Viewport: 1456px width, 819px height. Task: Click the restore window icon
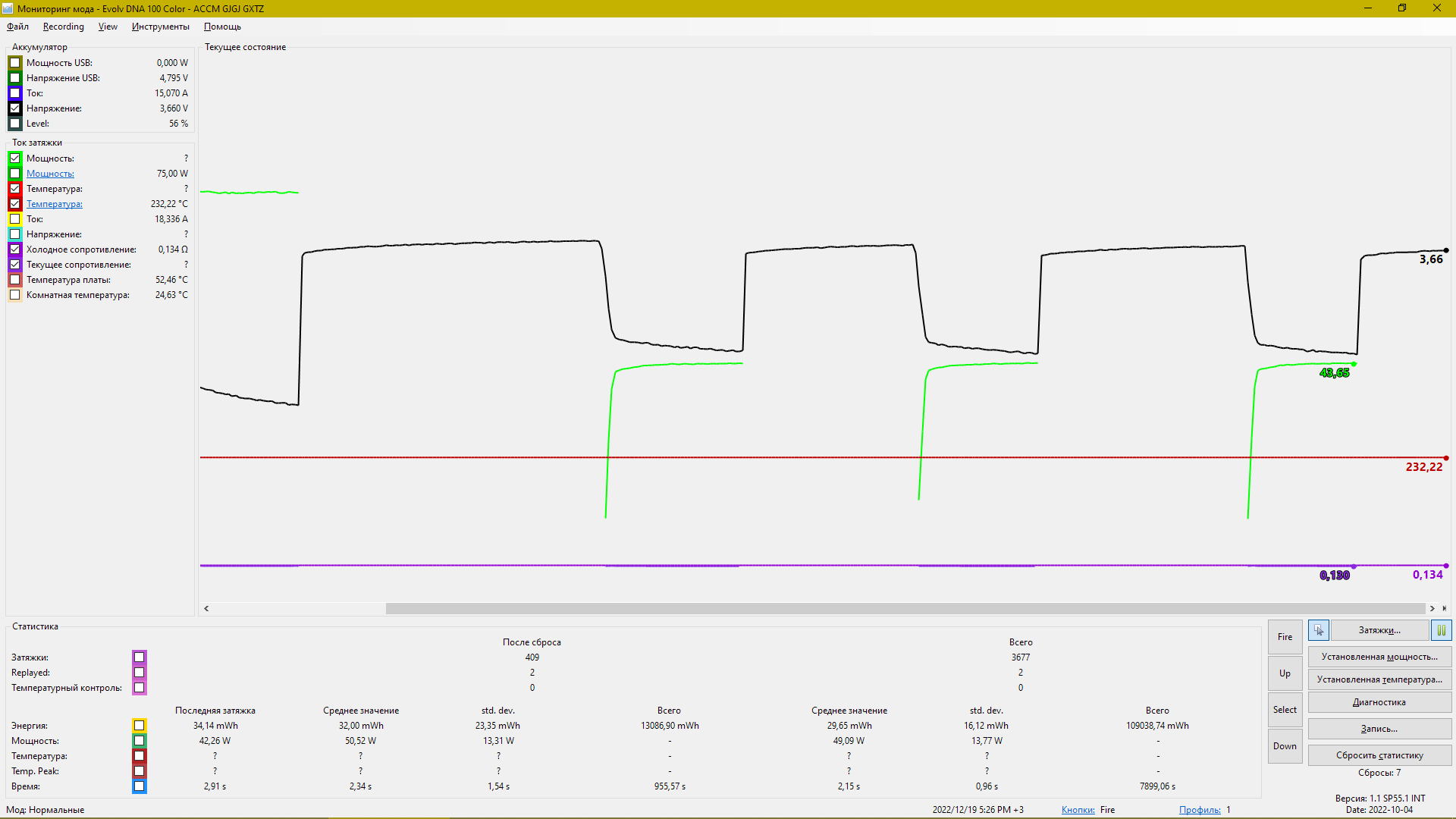(x=1402, y=8)
